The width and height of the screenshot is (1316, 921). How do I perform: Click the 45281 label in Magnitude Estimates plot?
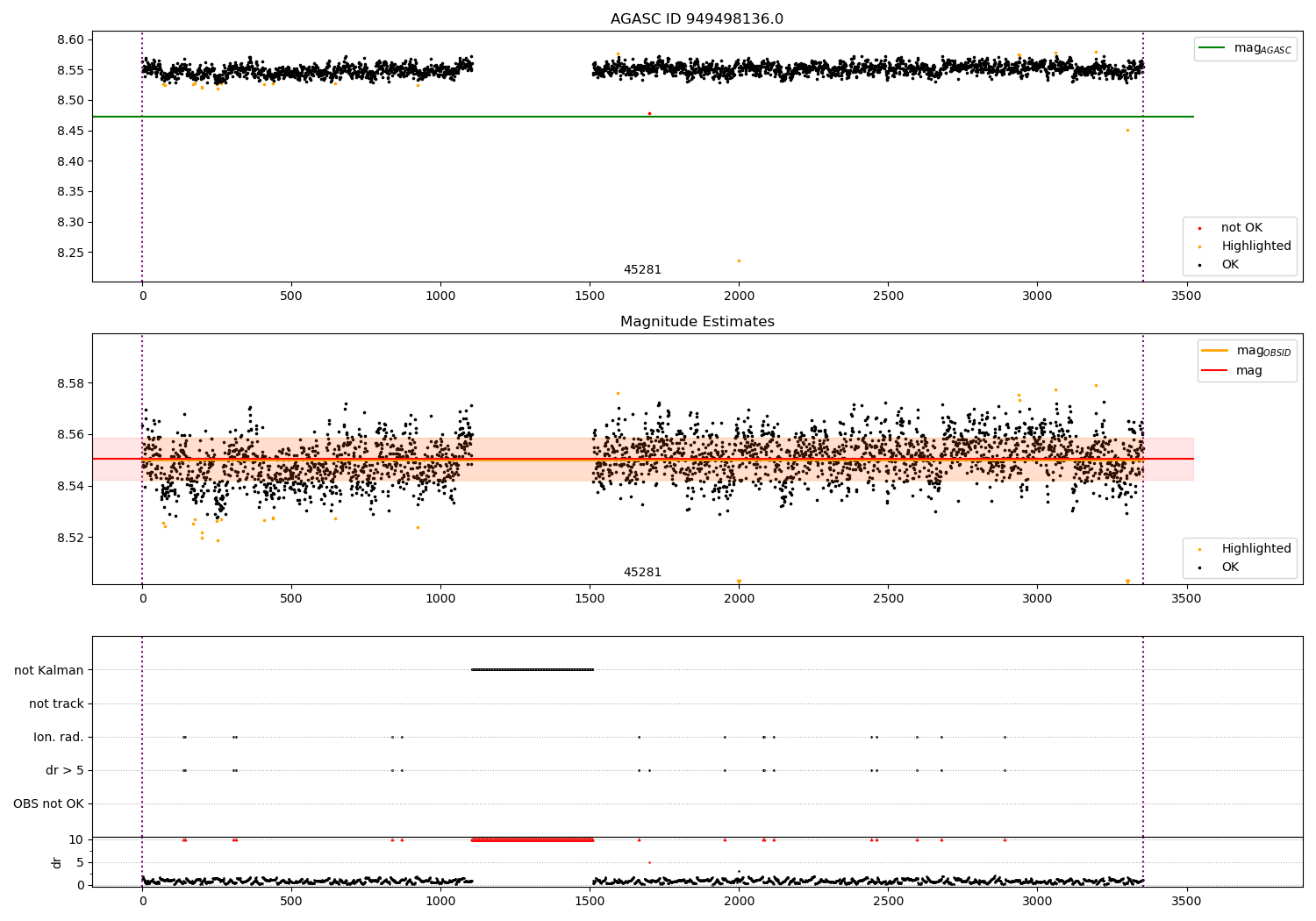coord(642,573)
